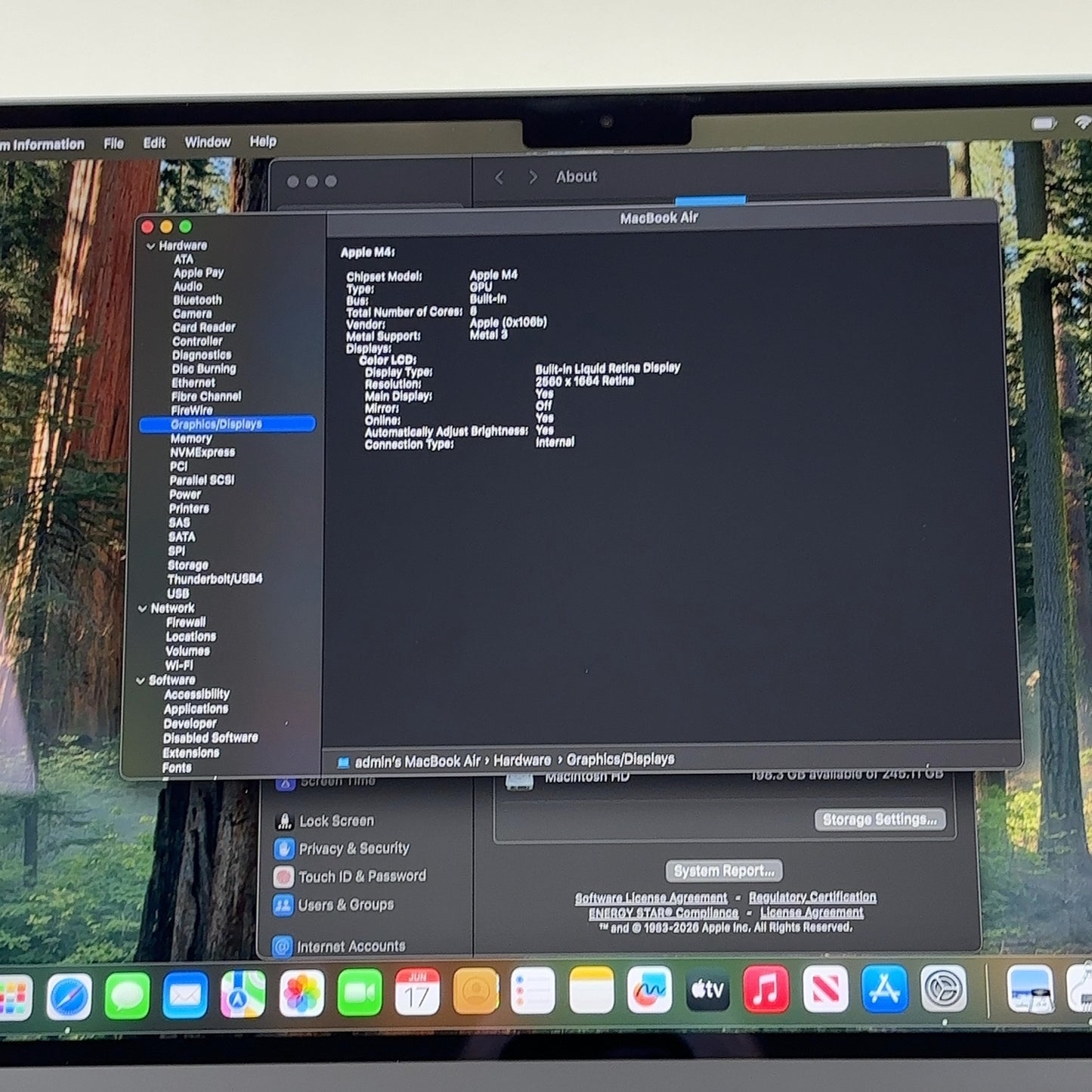Viewport: 1092px width, 1092px height.
Task: Open the Apple TV app in the Dock
Action: point(707,988)
